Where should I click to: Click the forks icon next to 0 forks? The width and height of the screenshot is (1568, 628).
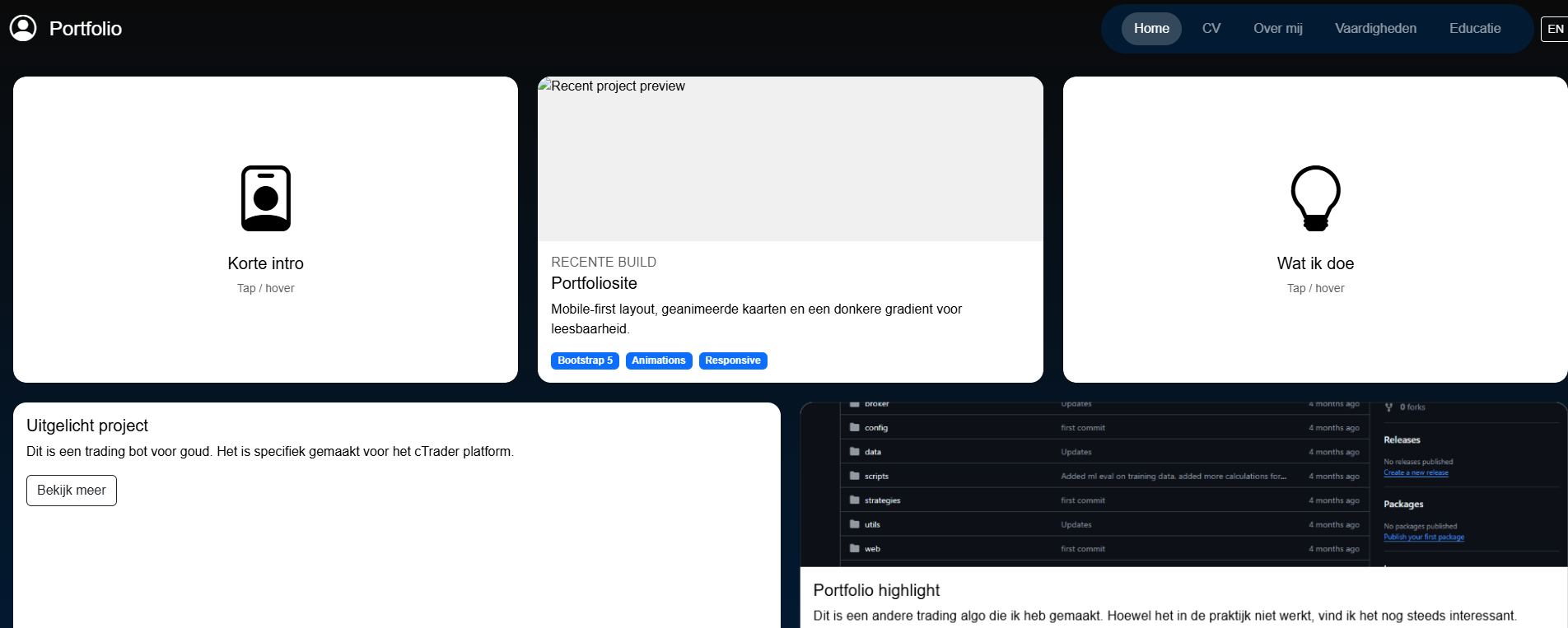click(1389, 407)
